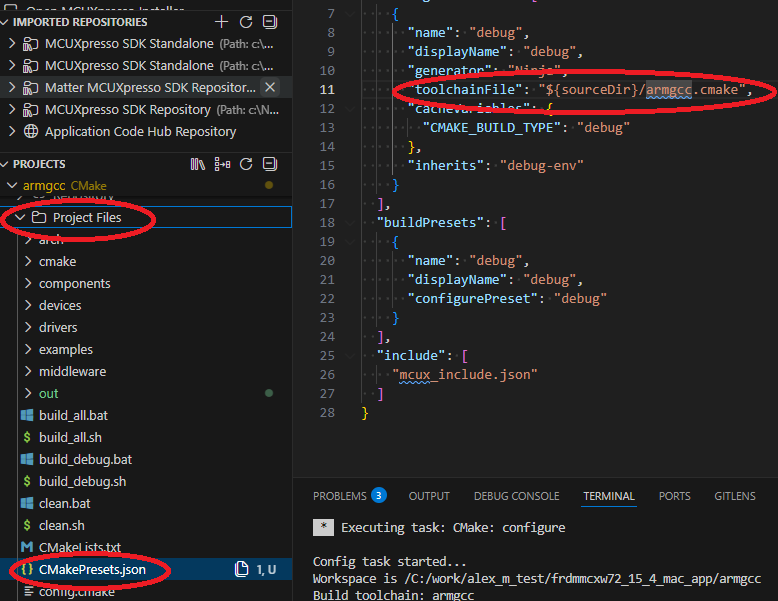Click the workspace path in terminal output

pyautogui.click(x=583, y=579)
